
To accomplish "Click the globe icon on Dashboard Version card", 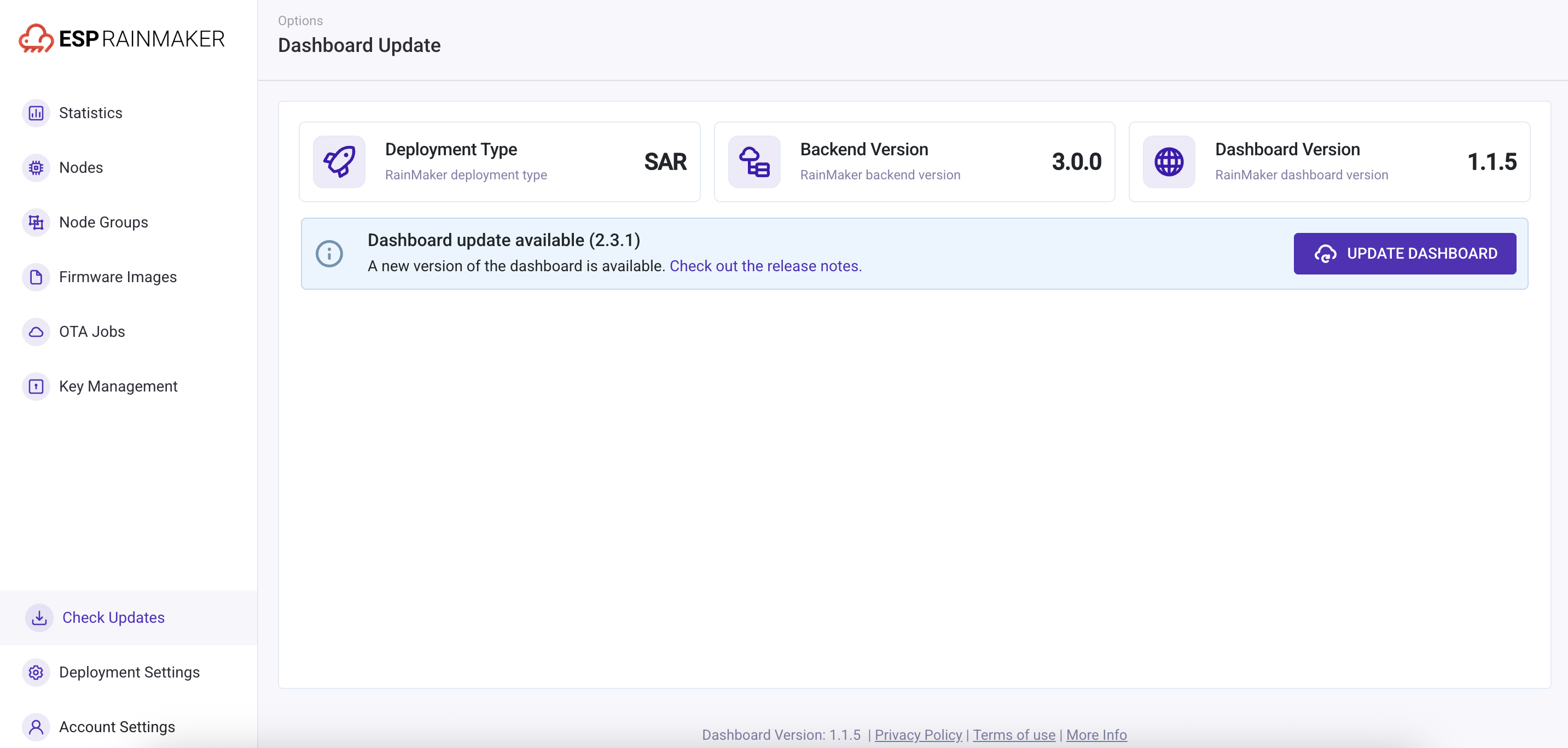I will pyautogui.click(x=1168, y=161).
